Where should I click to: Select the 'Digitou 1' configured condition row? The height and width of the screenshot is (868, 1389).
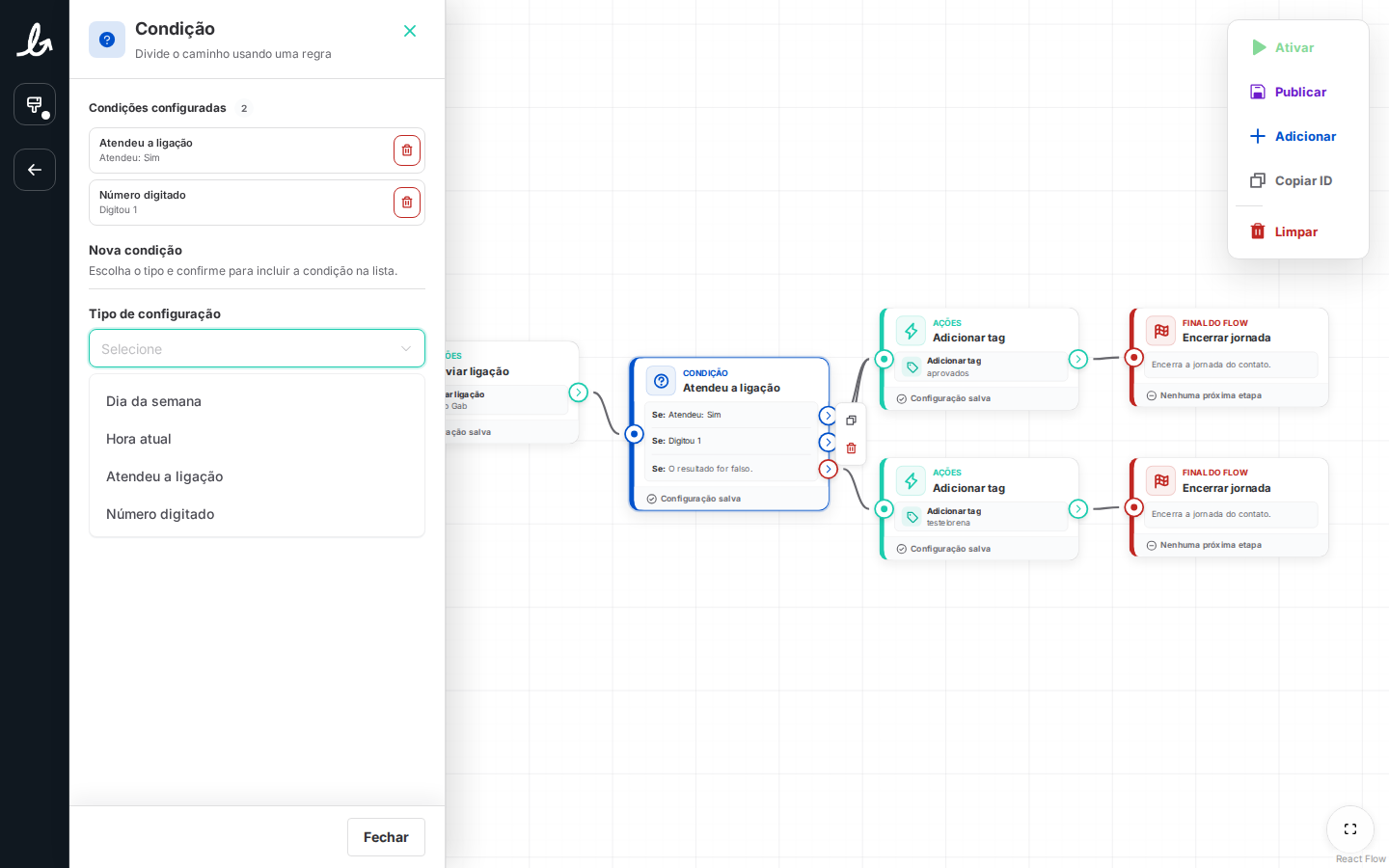(257, 203)
